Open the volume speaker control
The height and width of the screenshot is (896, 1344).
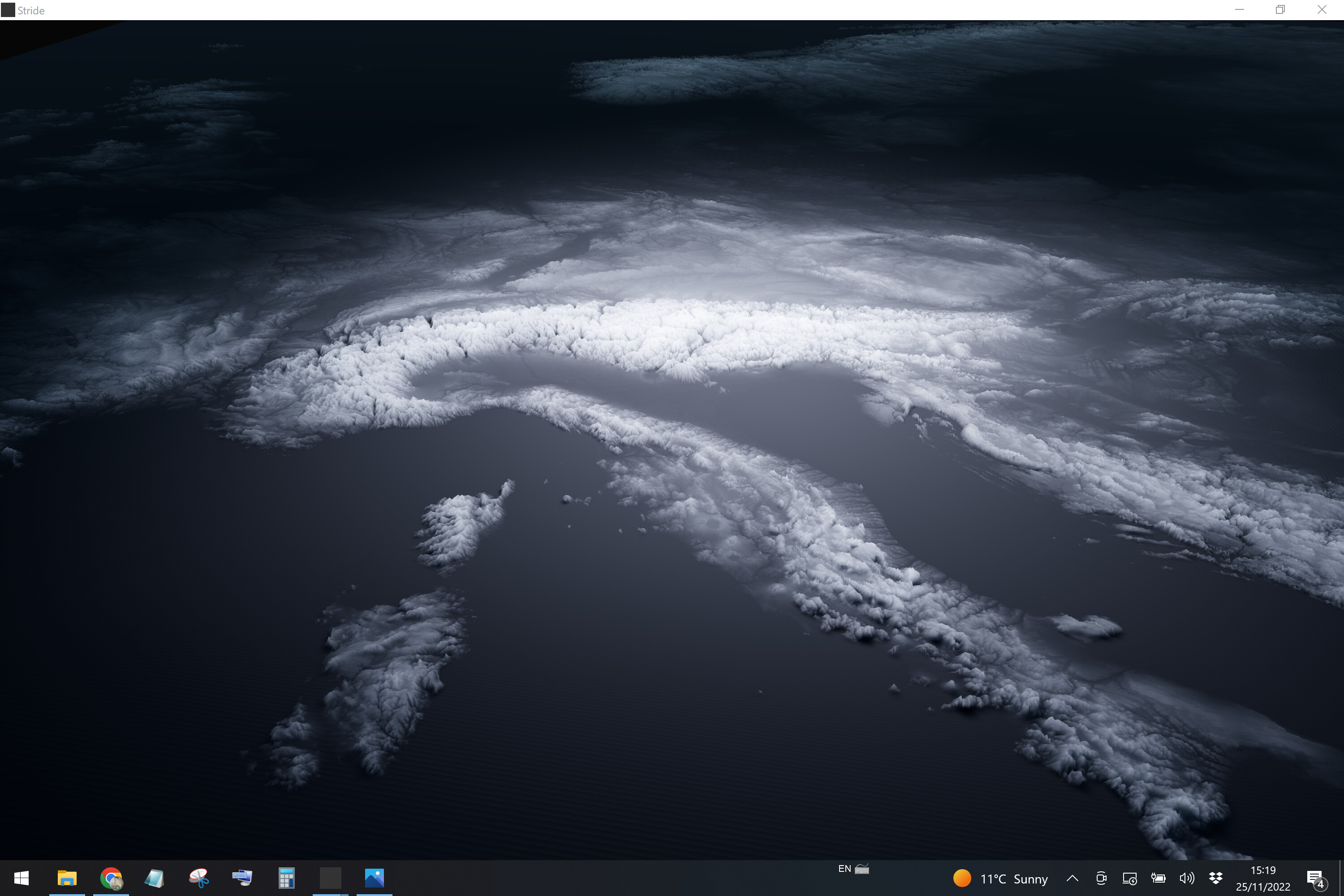[x=1187, y=878]
